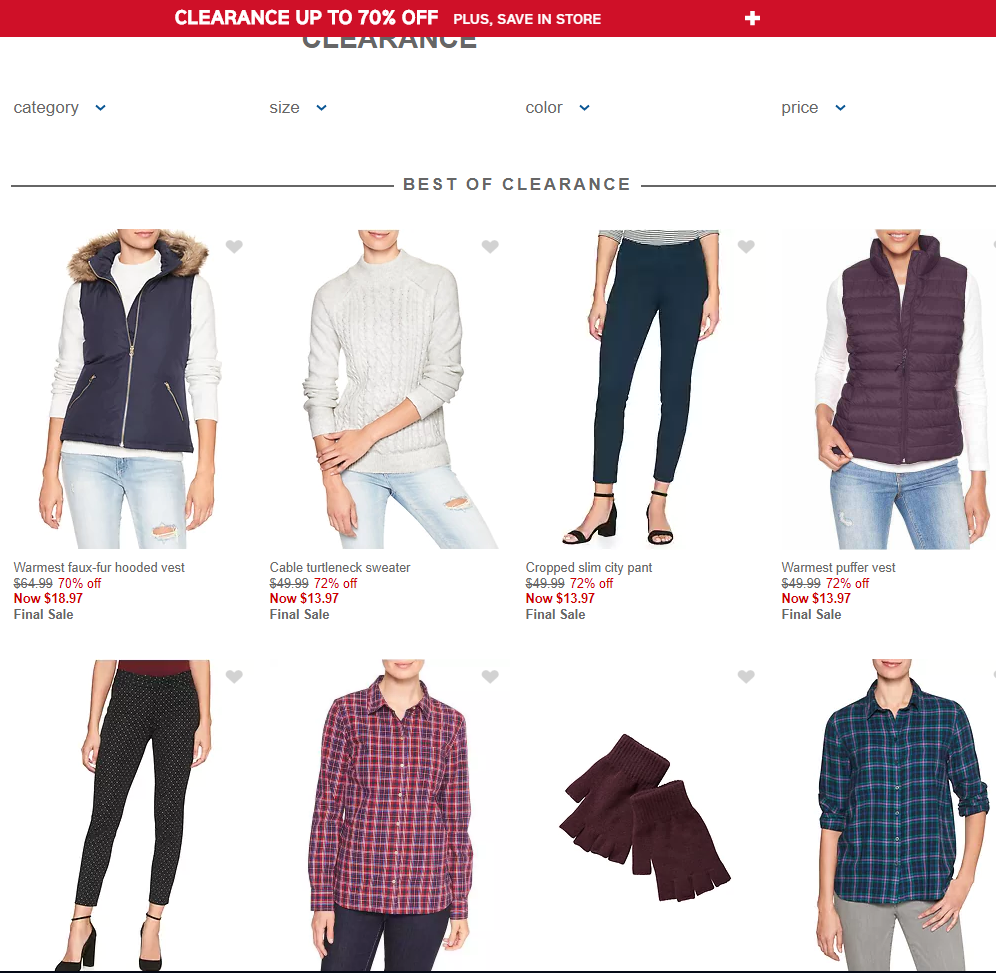996x973 pixels.
Task: Open the category filter dropdown
Action: (x=60, y=107)
